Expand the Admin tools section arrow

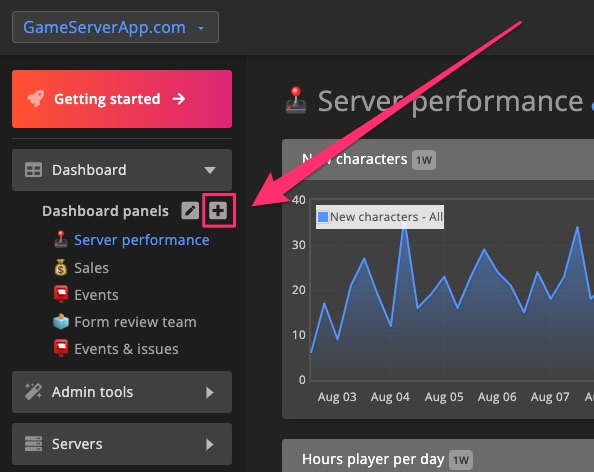209,392
